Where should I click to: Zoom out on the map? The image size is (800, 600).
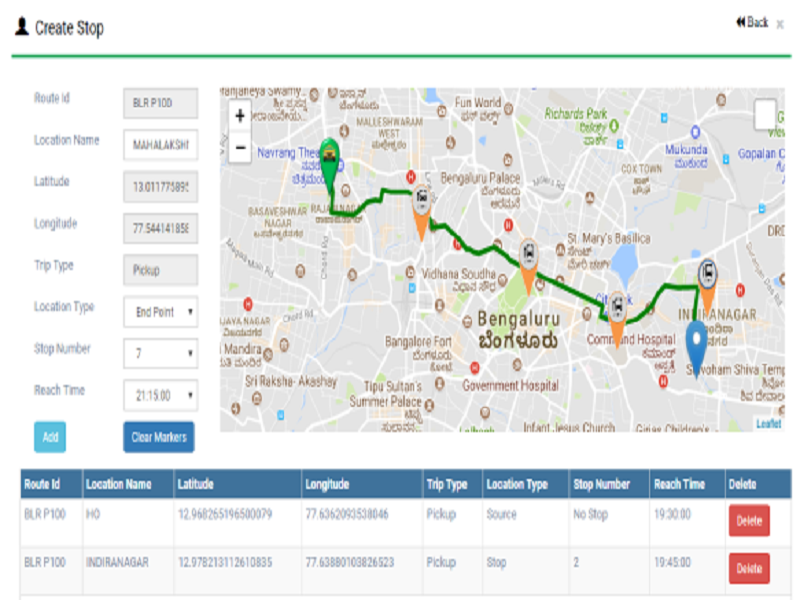pyautogui.click(x=240, y=148)
